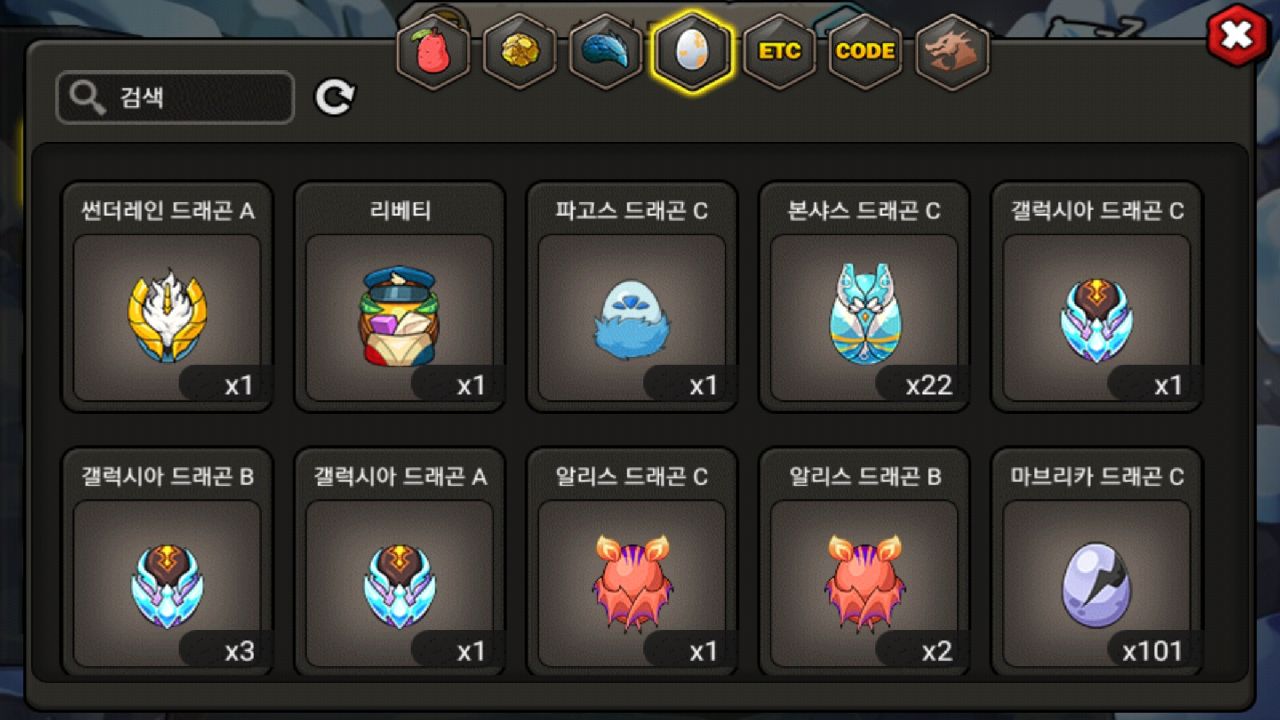This screenshot has height=720, width=1280.
Task: Select the 본샤스 드래곤 C egg
Action: pos(864,296)
